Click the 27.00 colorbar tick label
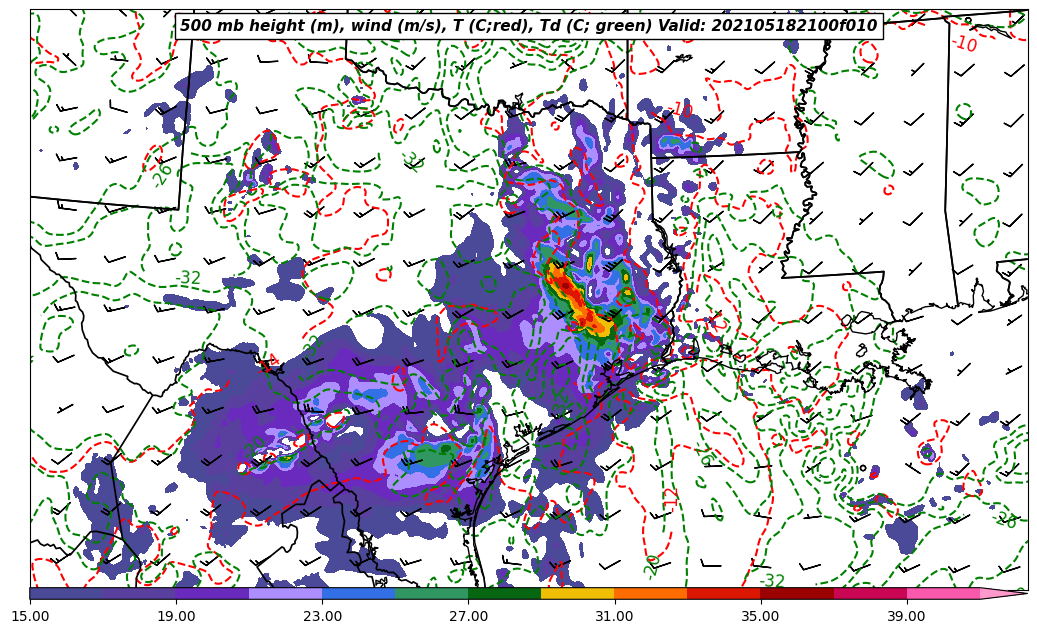Viewport: 1037px width, 633px height. point(468,616)
